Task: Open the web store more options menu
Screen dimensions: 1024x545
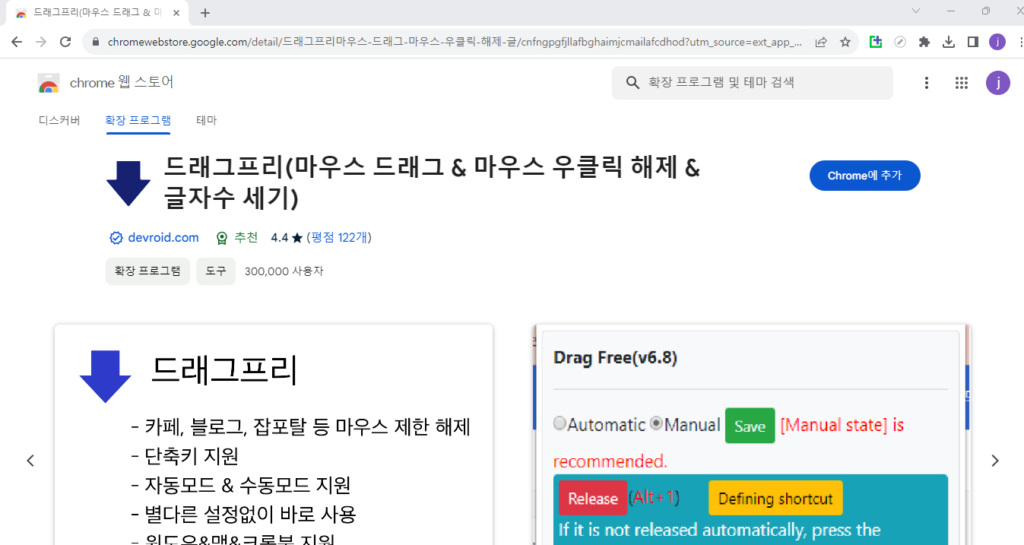Action: [x=926, y=83]
